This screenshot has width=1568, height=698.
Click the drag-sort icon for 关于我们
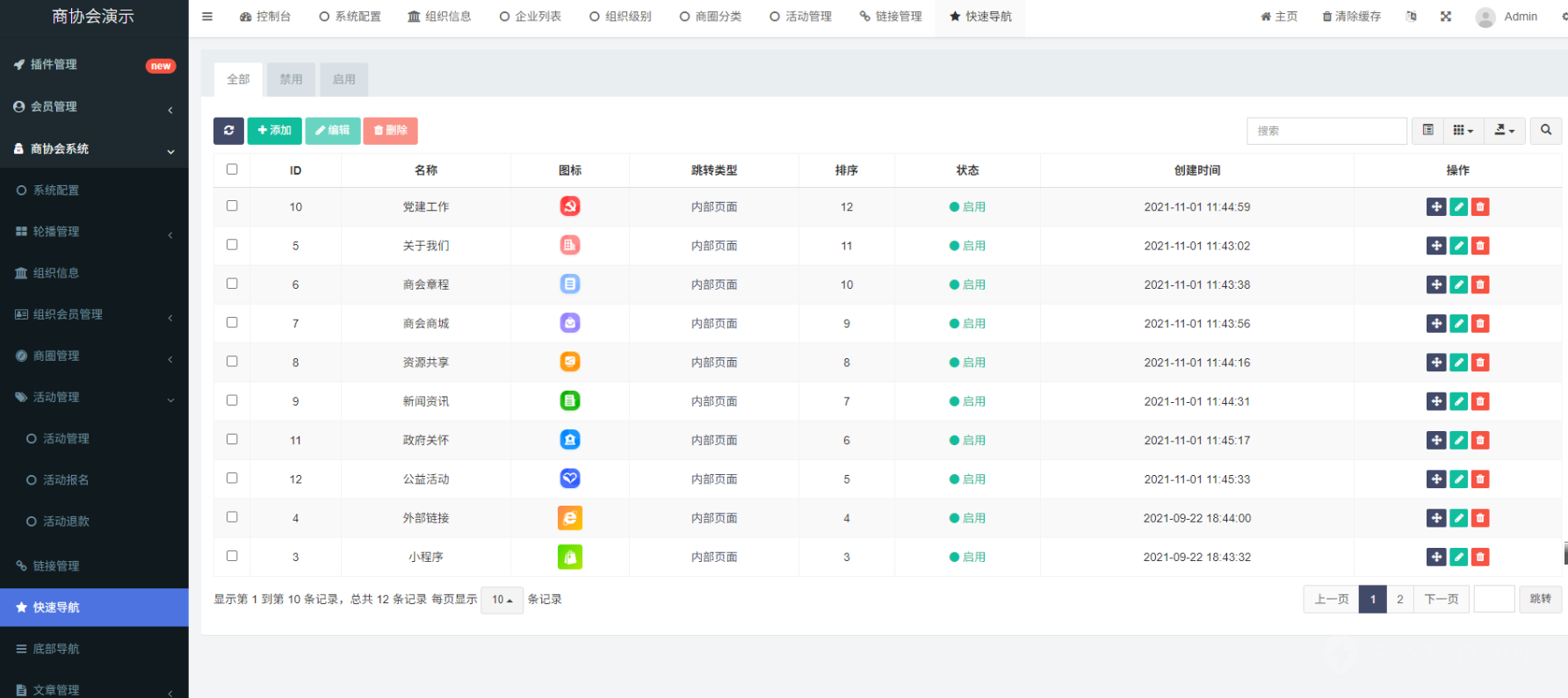coord(1436,246)
